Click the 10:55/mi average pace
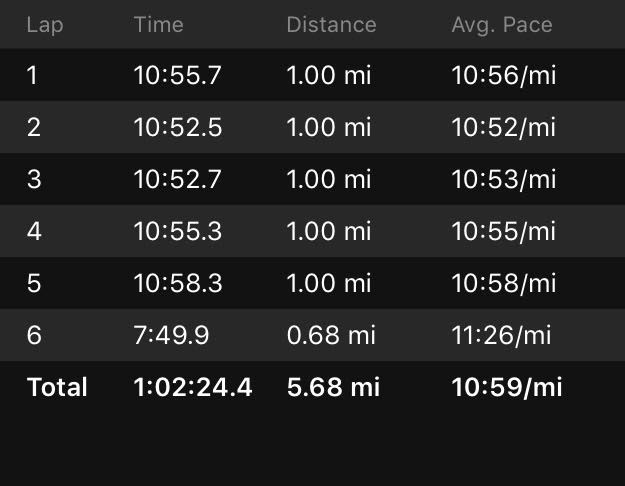The height and width of the screenshot is (486, 625). coord(504,232)
